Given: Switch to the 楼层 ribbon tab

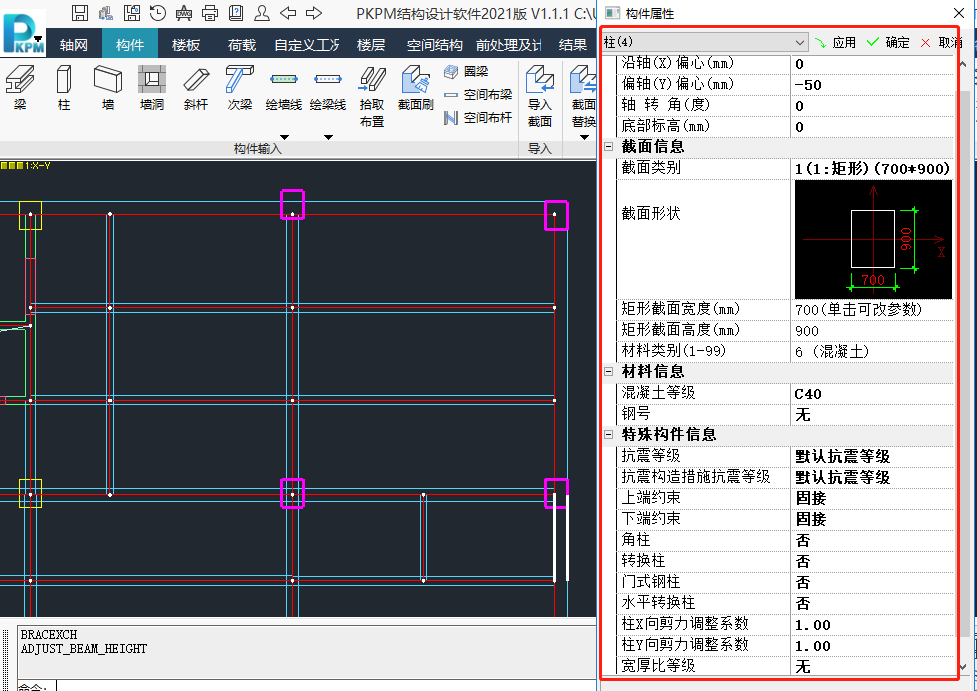Looking at the screenshot, I should 371,45.
